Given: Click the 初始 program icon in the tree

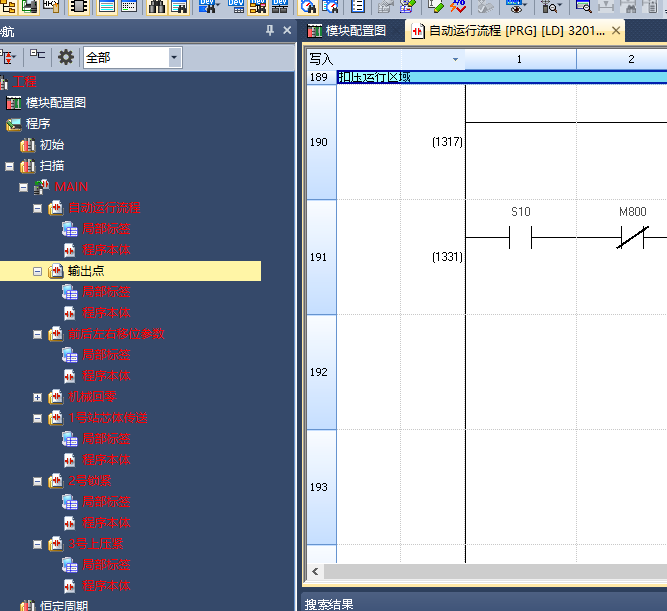Looking at the screenshot, I should pyautogui.click(x=27, y=145).
